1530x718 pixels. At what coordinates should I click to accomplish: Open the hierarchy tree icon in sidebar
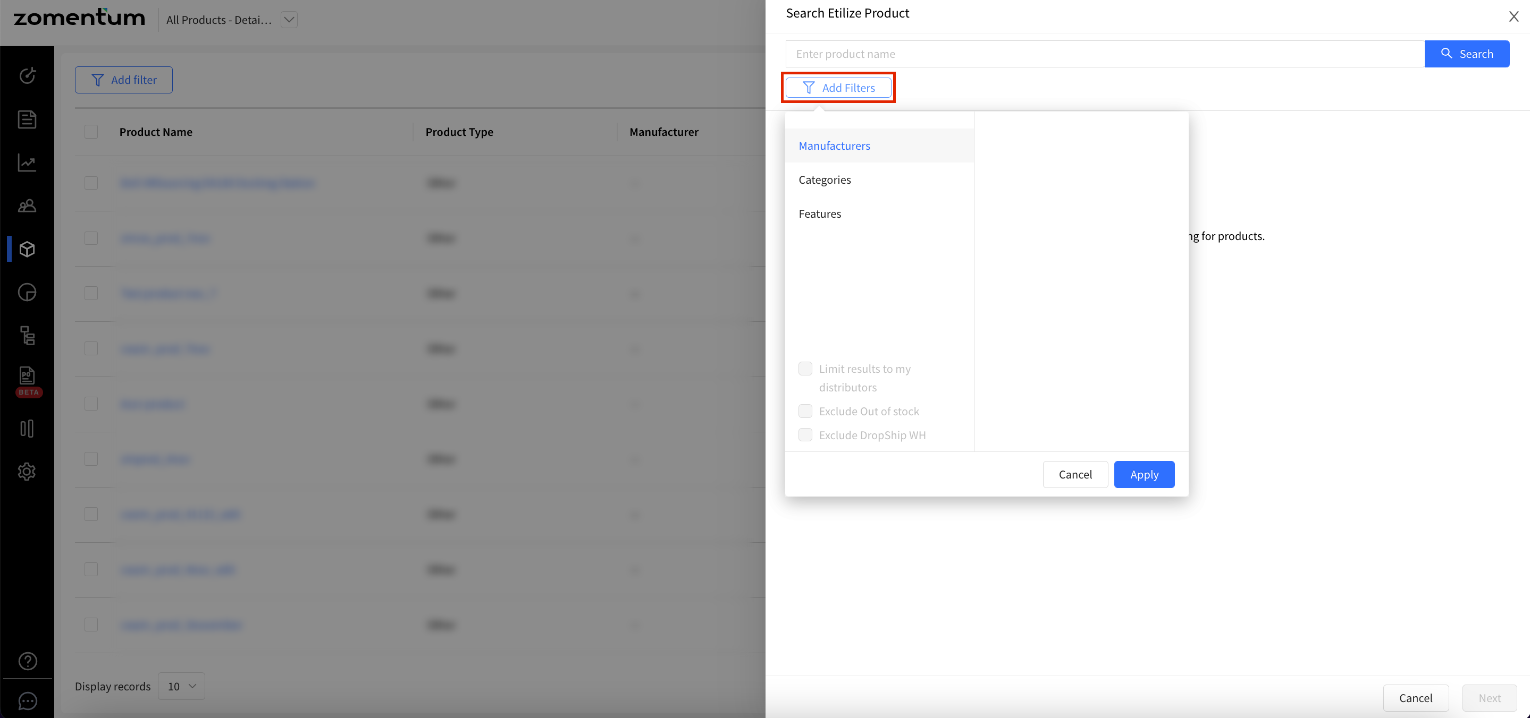coord(27,336)
